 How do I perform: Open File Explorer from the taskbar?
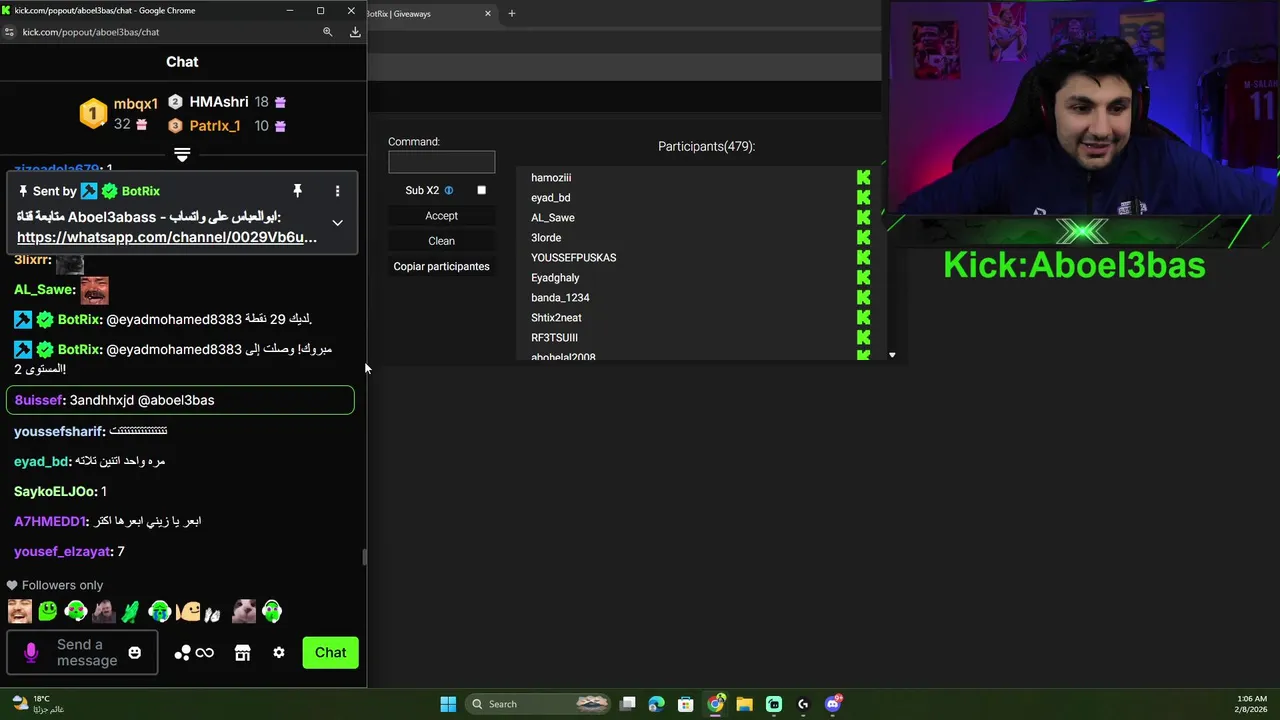pos(745,704)
